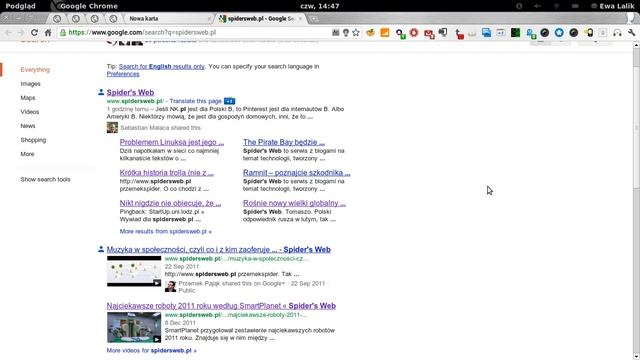Close the Nowa karta tab
640x360 pixels.
click(209, 19)
